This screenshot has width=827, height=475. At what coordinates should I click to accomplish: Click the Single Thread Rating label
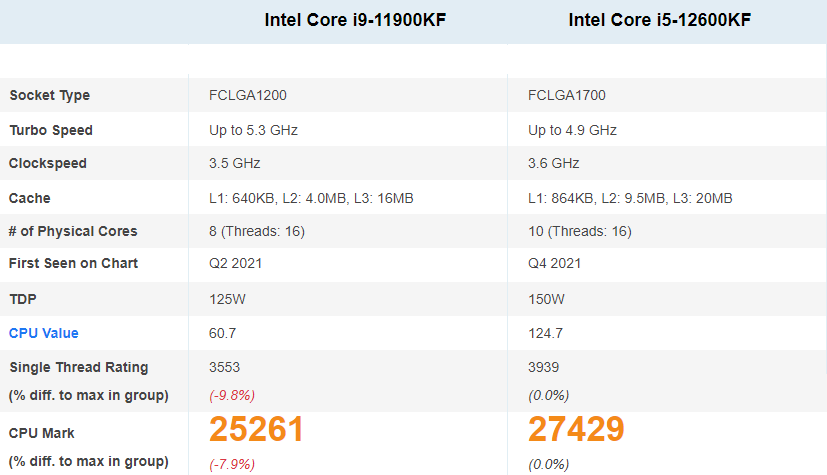[79, 367]
